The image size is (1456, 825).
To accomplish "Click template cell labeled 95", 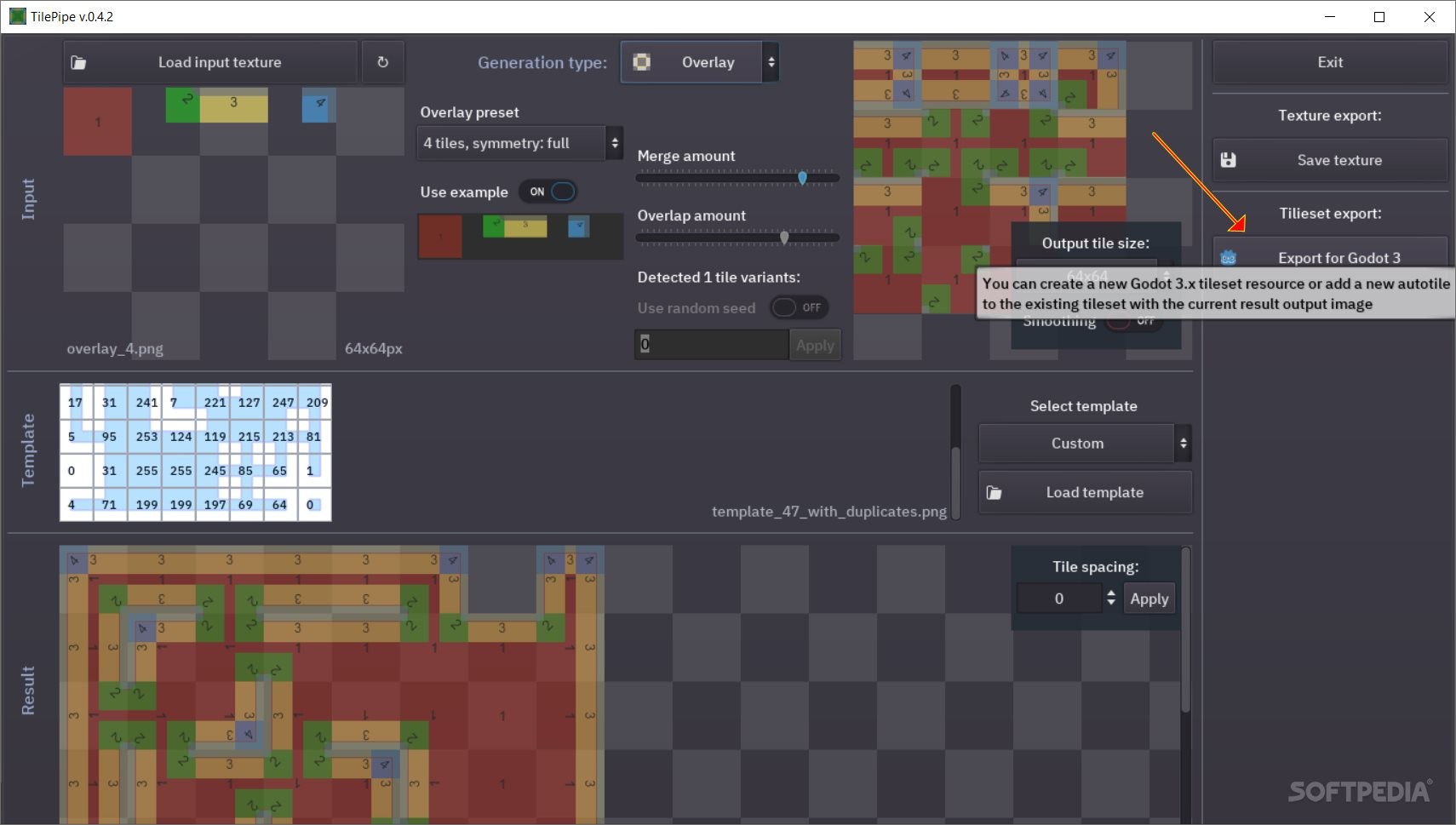I will click(110, 436).
